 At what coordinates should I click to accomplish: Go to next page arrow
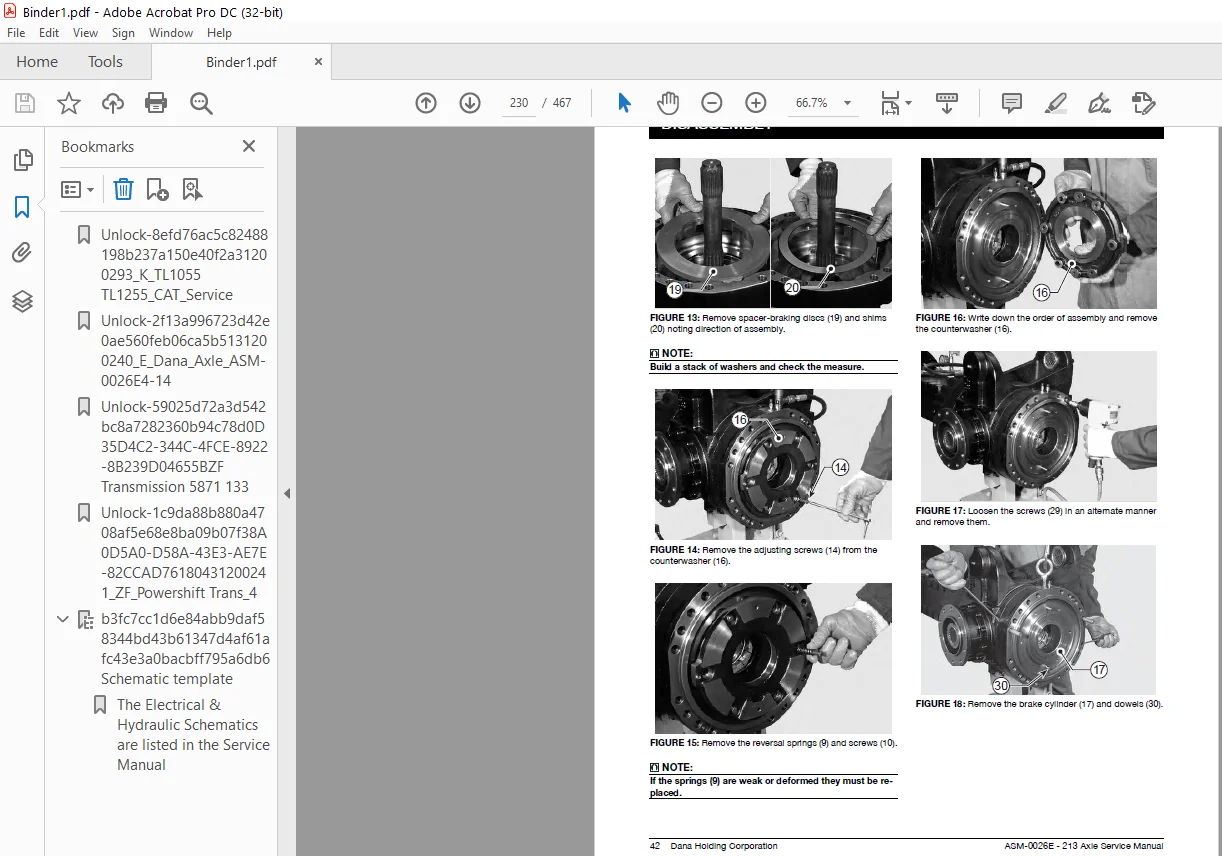pos(470,103)
